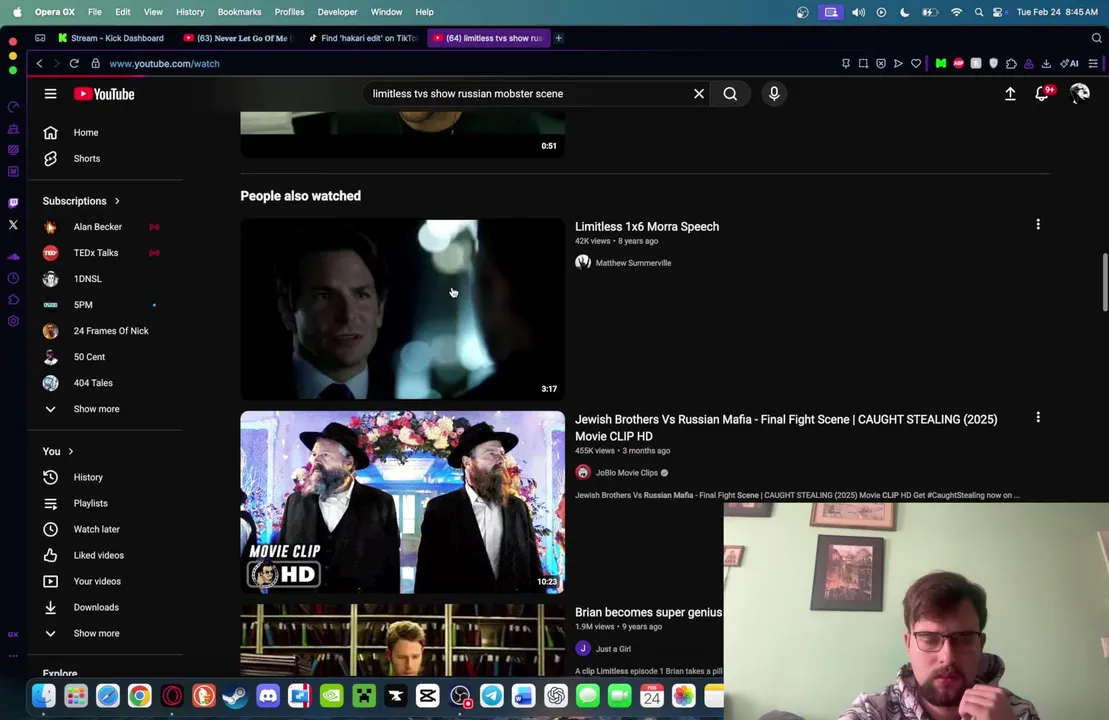
Task: Open Telegram from the Dock
Action: click(492, 696)
